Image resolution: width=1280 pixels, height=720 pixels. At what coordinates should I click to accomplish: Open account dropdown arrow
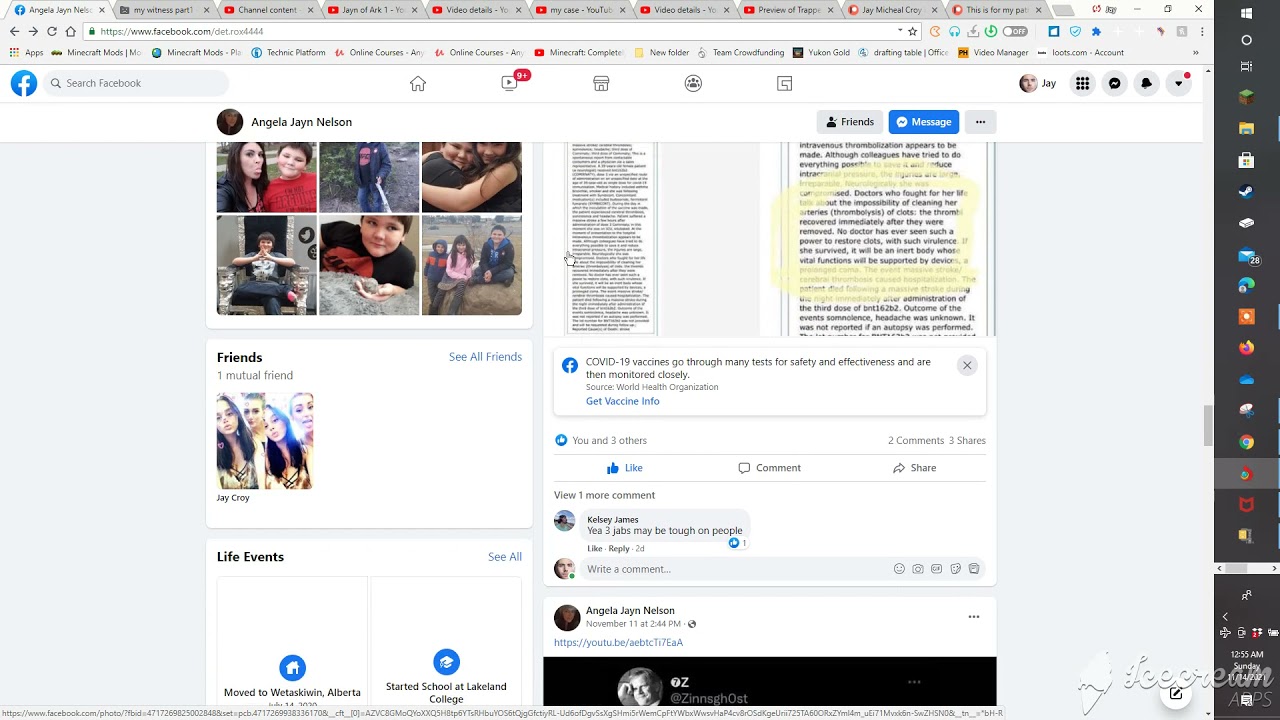coord(1178,83)
